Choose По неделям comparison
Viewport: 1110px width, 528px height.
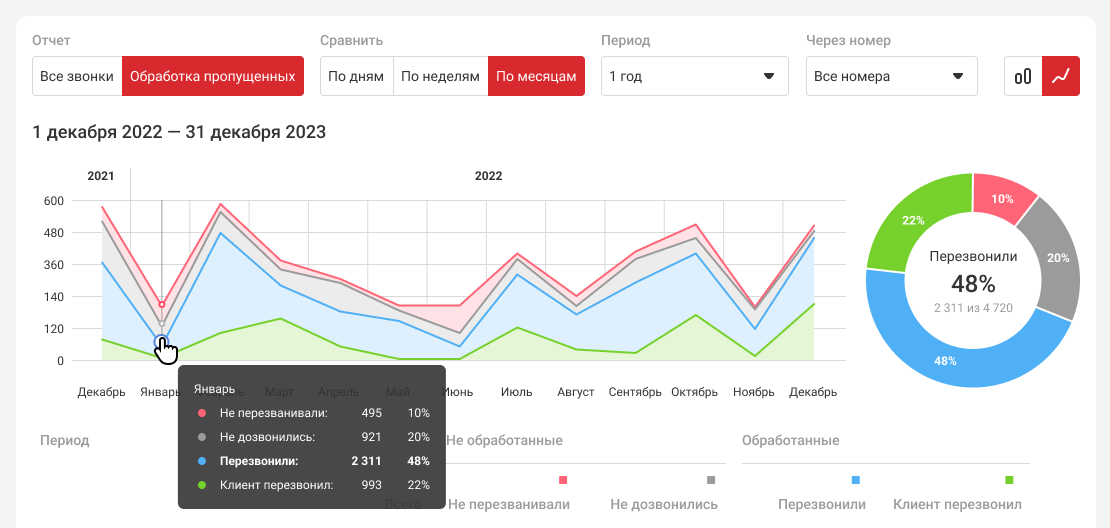440,76
